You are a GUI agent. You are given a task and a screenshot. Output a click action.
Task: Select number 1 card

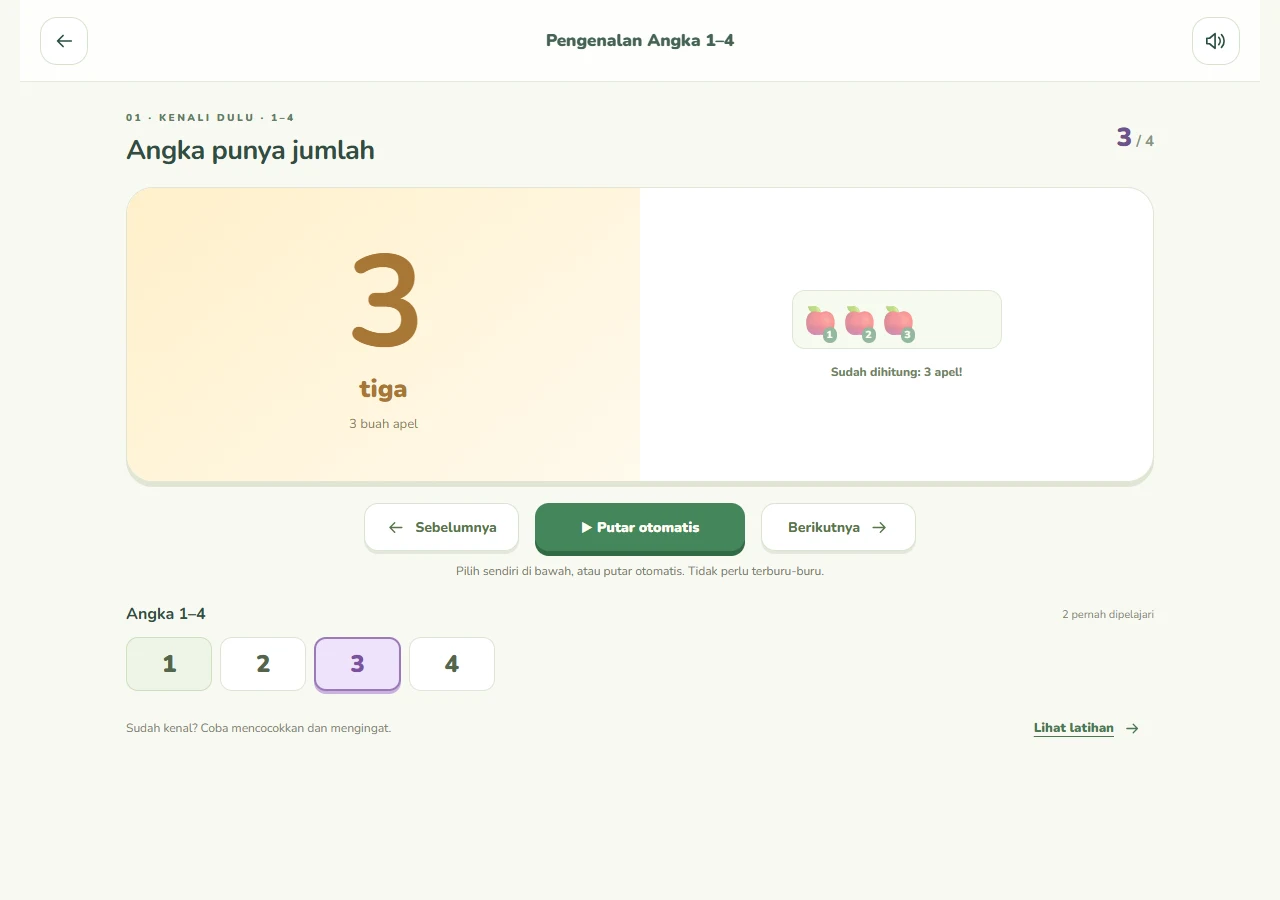pyautogui.click(x=169, y=664)
